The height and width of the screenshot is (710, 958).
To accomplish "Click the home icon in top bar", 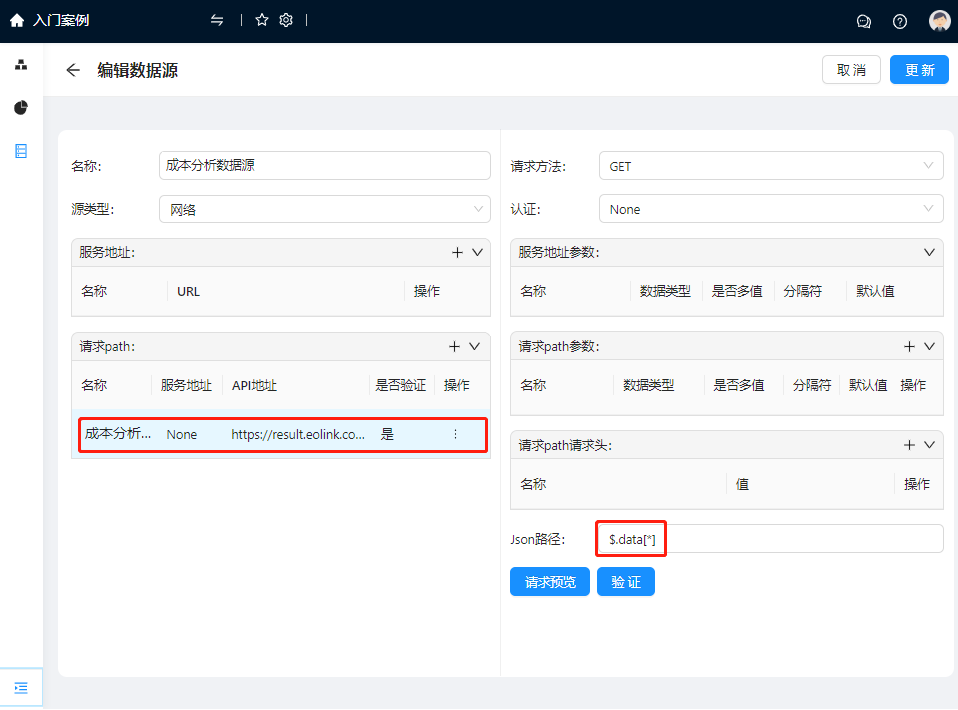I will point(16,20).
